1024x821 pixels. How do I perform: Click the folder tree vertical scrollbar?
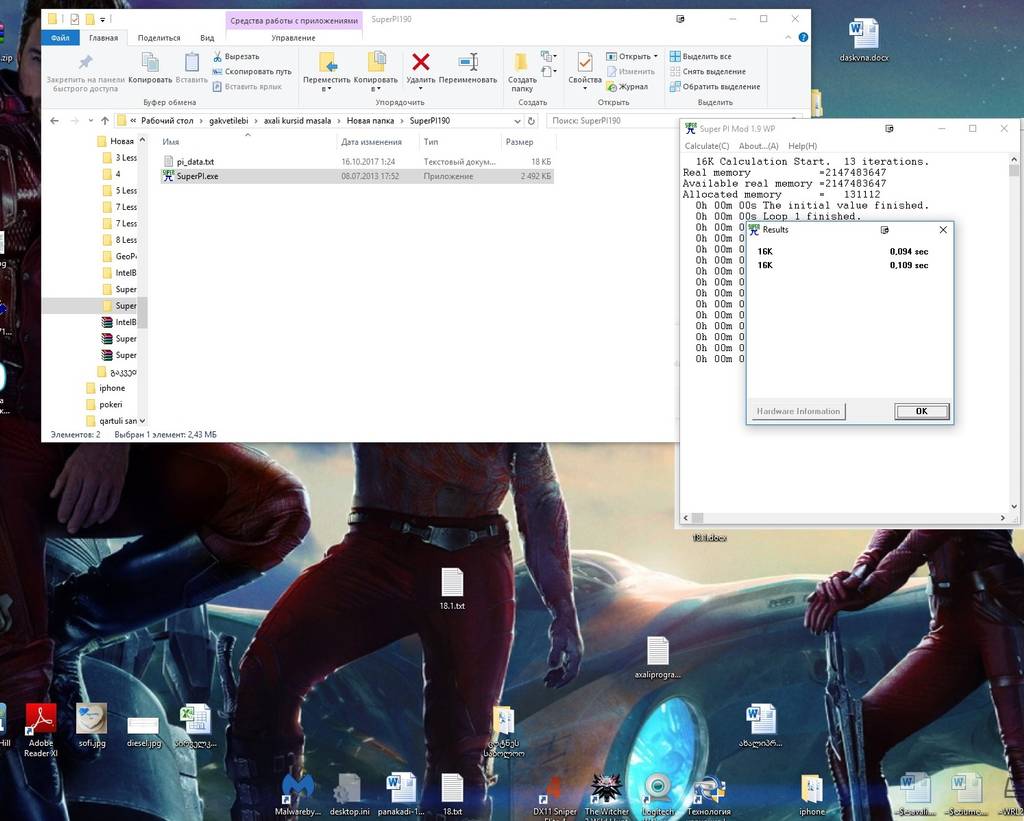pyautogui.click(x=142, y=281)
